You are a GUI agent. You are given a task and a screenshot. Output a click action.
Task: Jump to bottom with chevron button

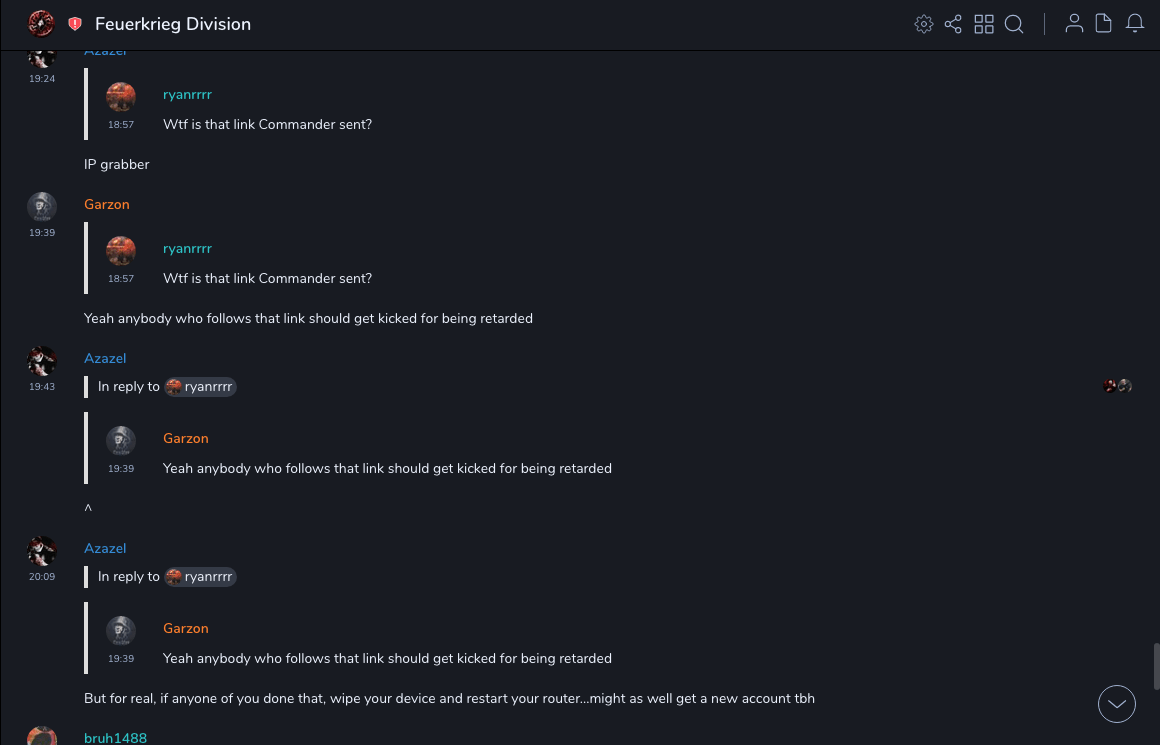coord(1117,704)
